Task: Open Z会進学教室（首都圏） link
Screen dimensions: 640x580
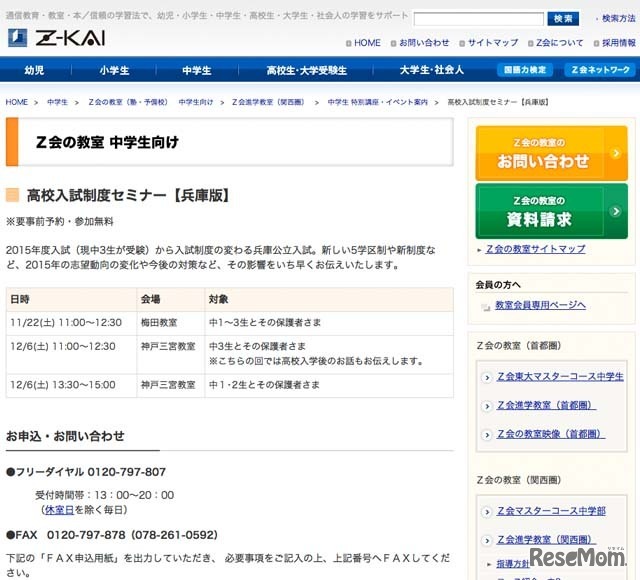Action: tap(546, 405)
